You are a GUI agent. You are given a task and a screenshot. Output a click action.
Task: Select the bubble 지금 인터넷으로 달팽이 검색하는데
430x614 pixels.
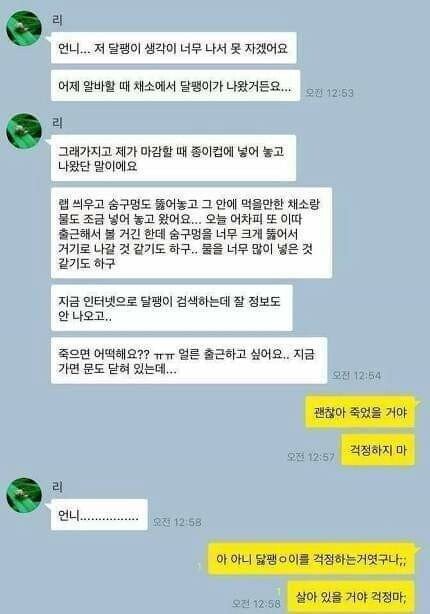click(172, 308)
